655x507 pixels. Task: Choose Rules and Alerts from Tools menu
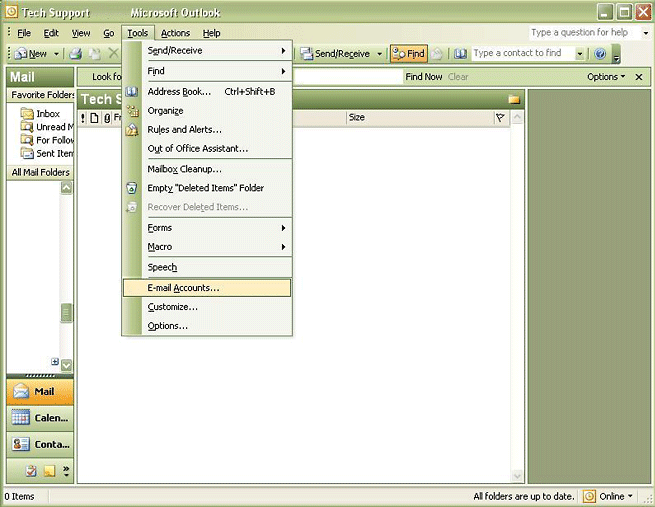coord(184,130)
